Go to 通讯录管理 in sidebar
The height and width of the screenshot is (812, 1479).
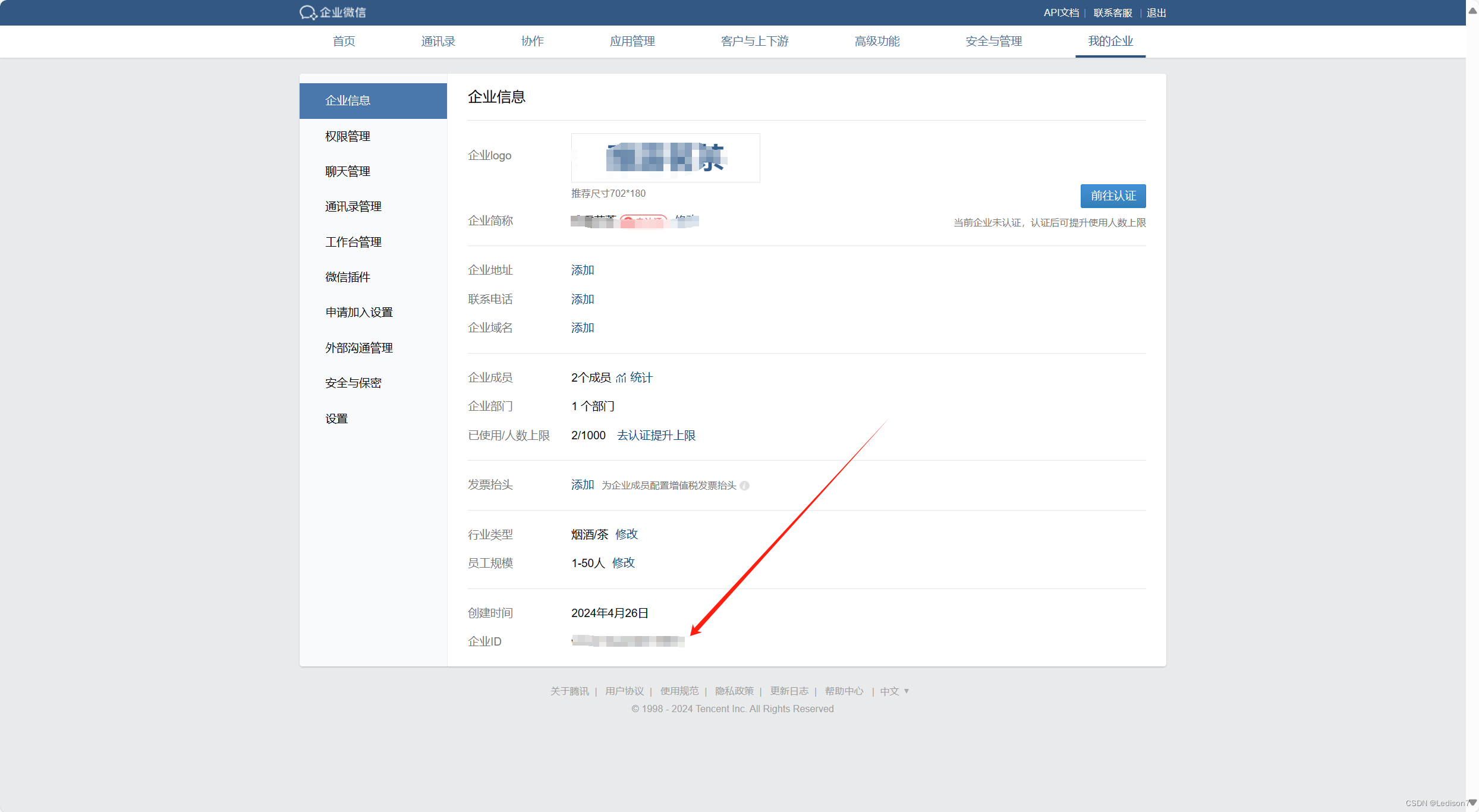tap(373, 207)
